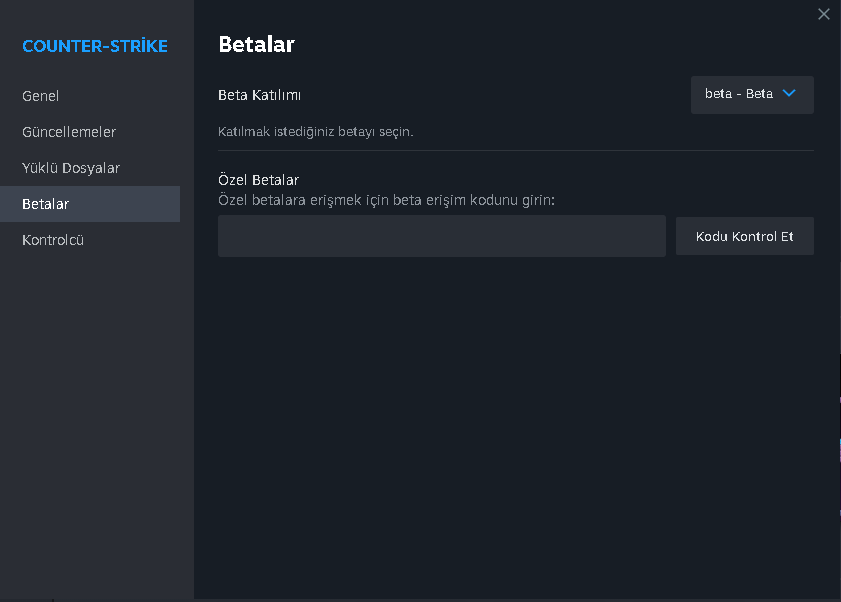Click the divider line above Özel Betalar

[515, 151]
